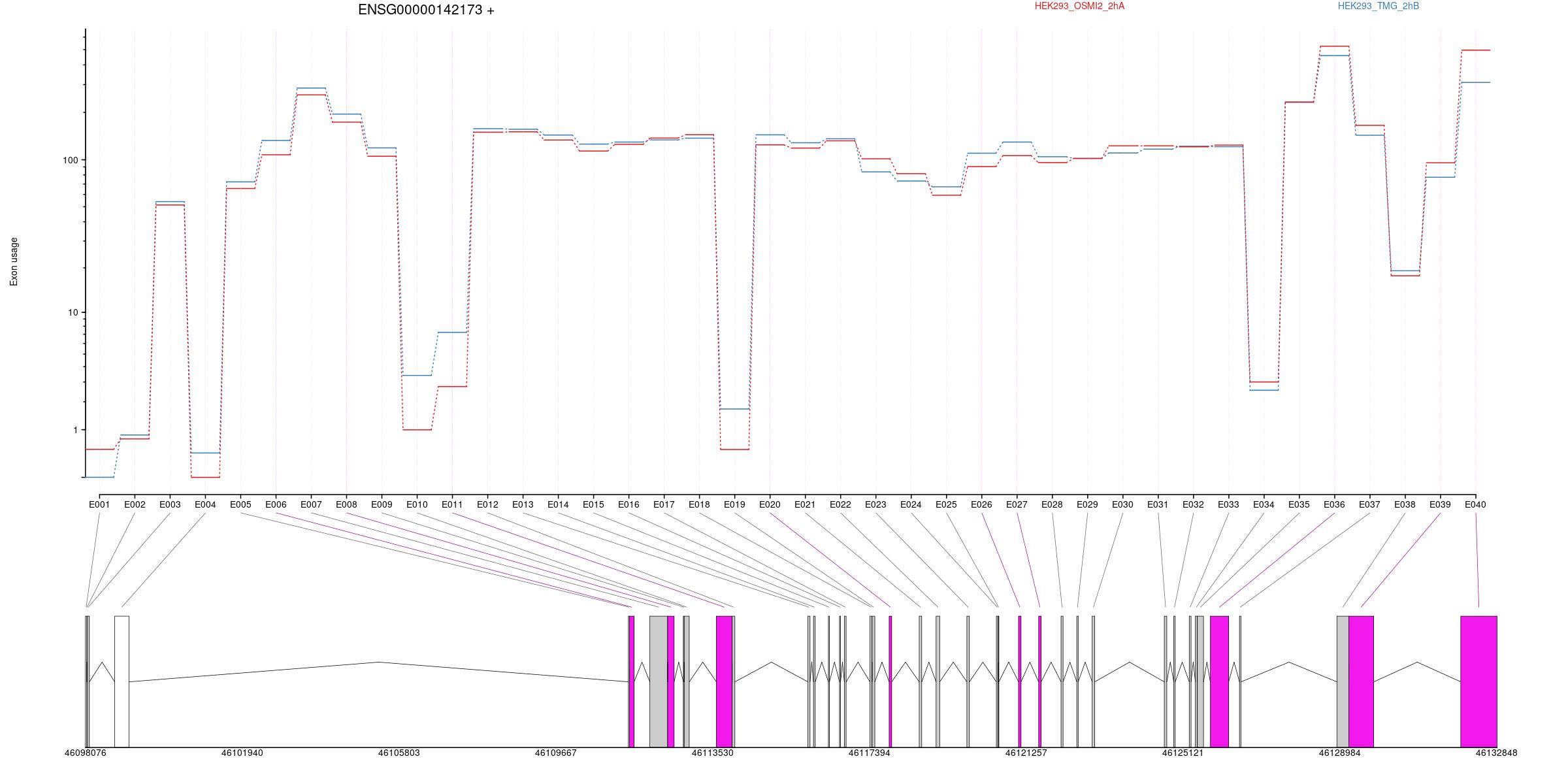1568x784 pixels.
Task: Click the gene title ENSG00000142173 +
Action: tap(426, 10)
